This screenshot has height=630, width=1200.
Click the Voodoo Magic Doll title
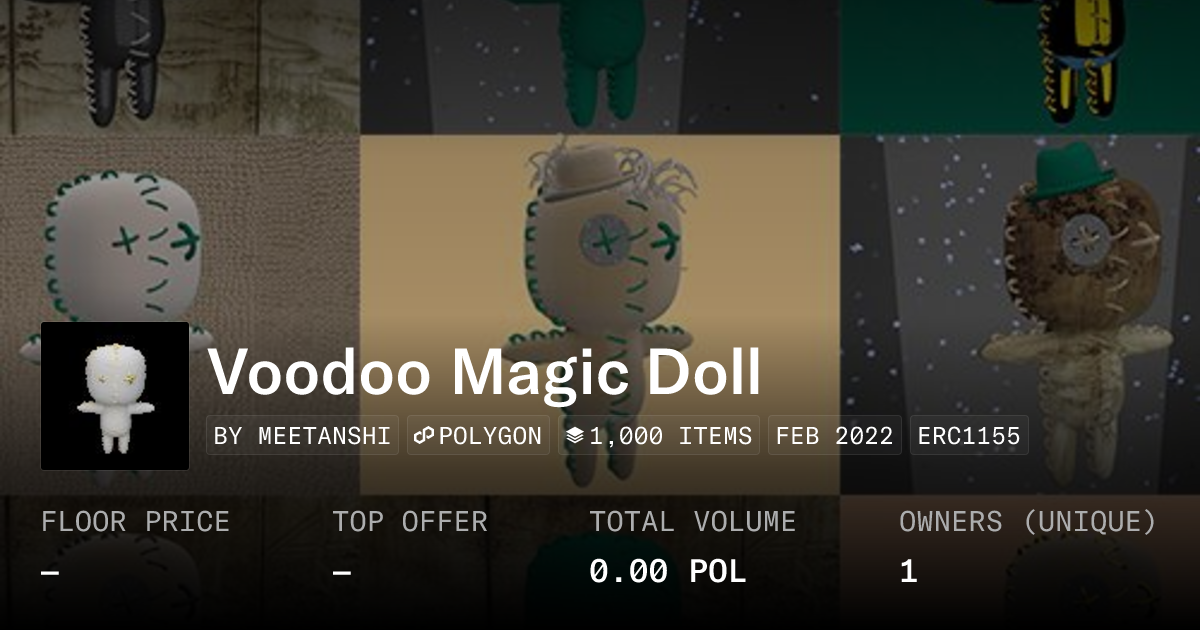[485, 372]
